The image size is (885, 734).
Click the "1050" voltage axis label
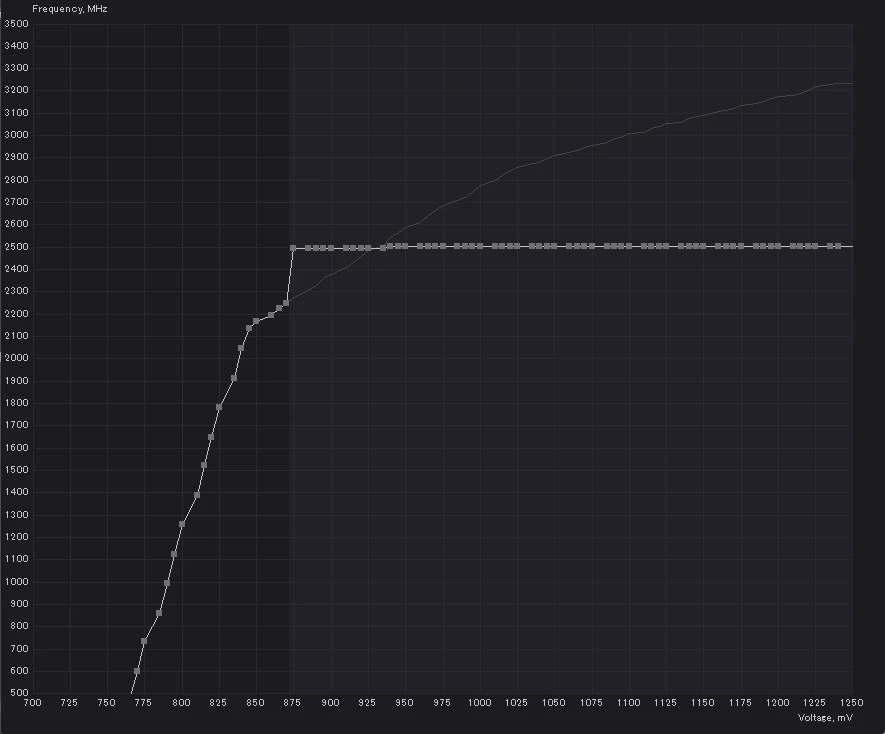(x=554, y=702)
